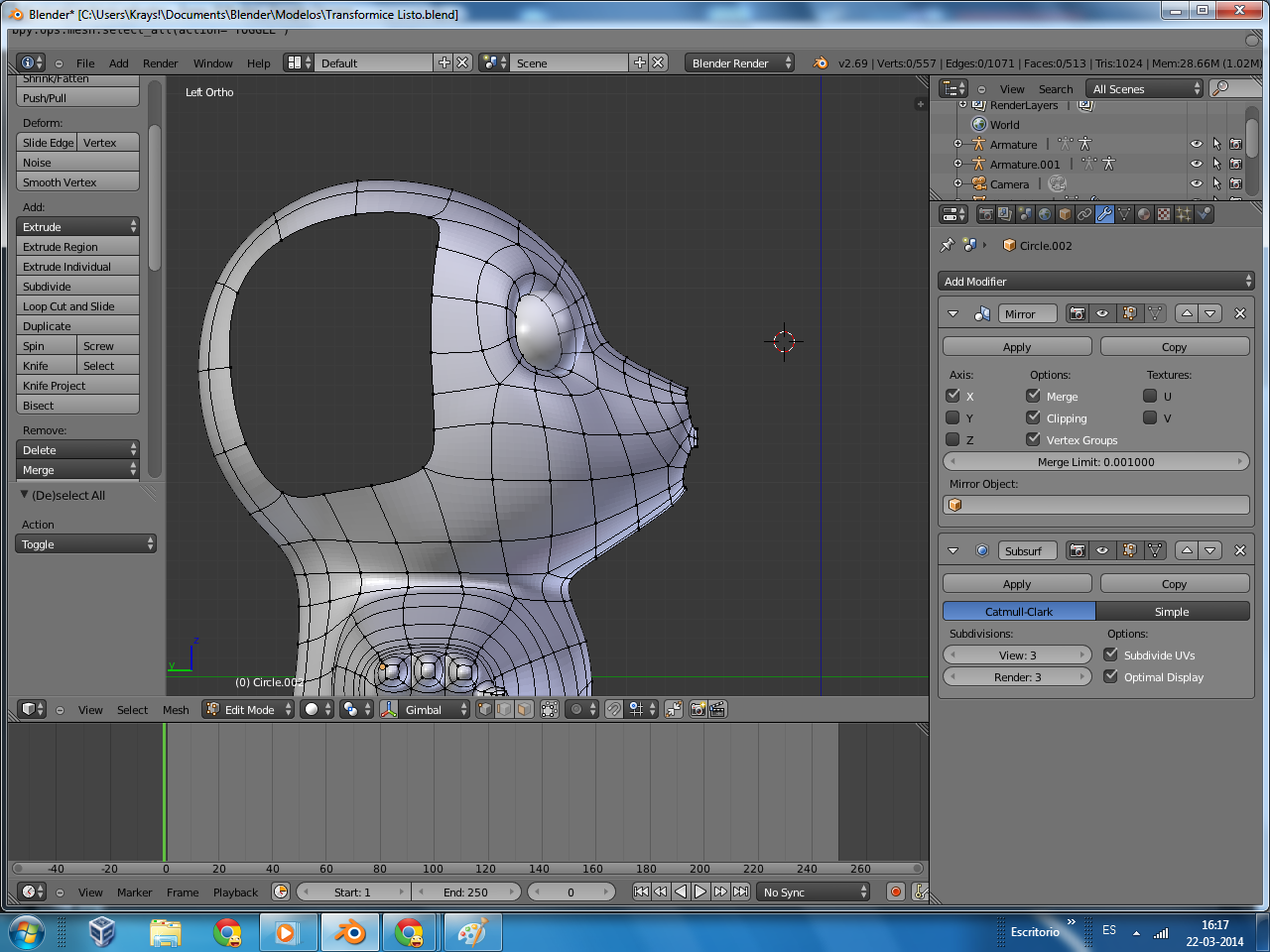
Task: Disable the Clipping option checkbox
Action: pos(1034,418)
